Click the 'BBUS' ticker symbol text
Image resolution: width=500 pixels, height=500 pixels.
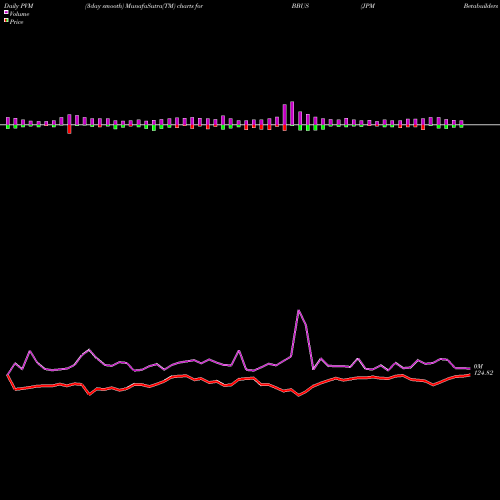[x=300, y=6]
